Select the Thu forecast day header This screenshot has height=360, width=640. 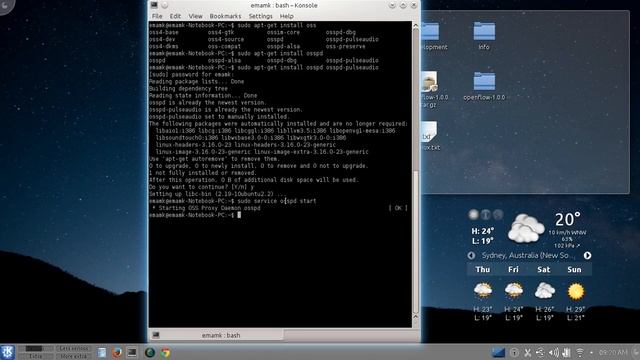482,269
